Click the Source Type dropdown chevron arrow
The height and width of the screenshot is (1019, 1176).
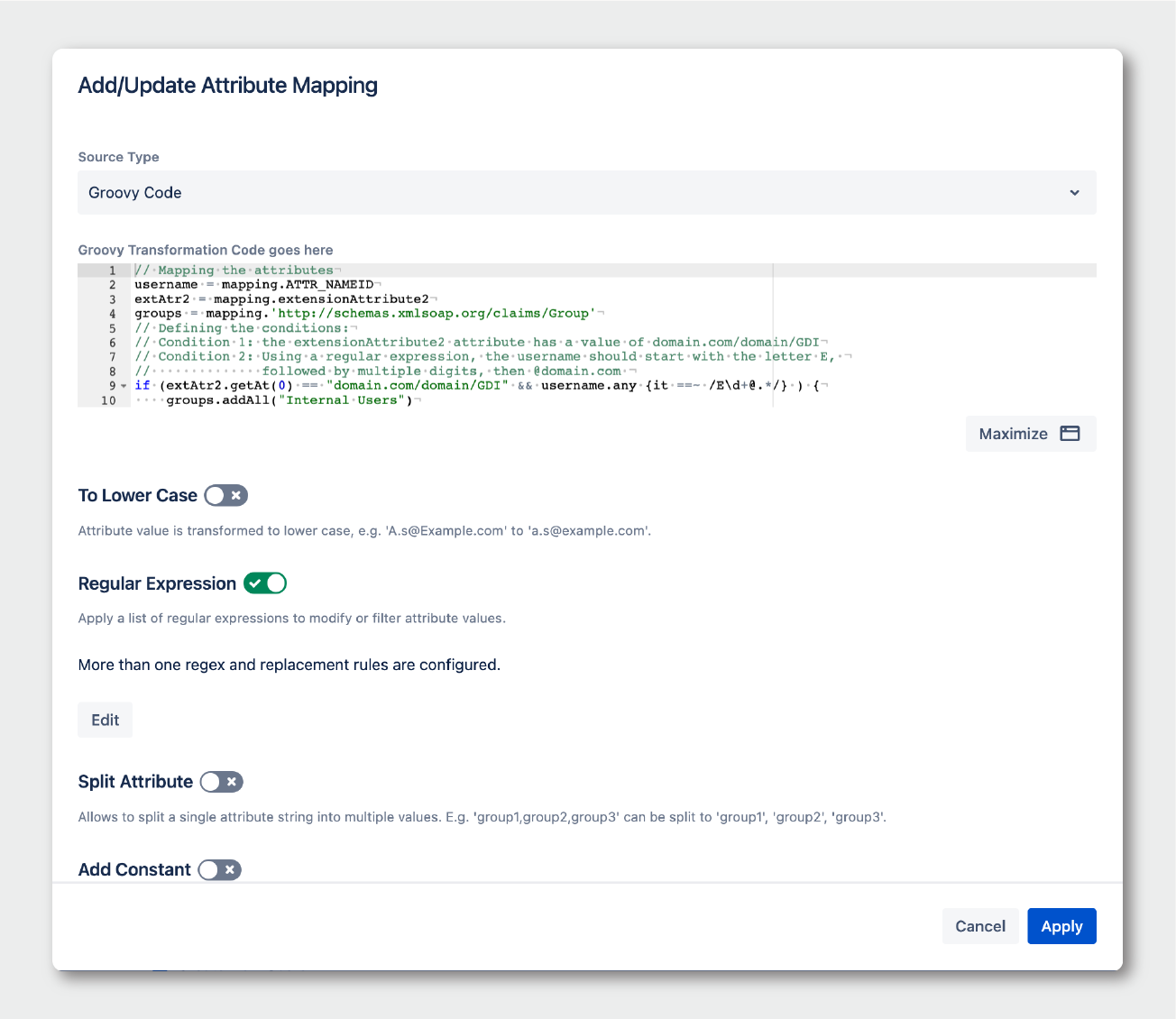1074,193
